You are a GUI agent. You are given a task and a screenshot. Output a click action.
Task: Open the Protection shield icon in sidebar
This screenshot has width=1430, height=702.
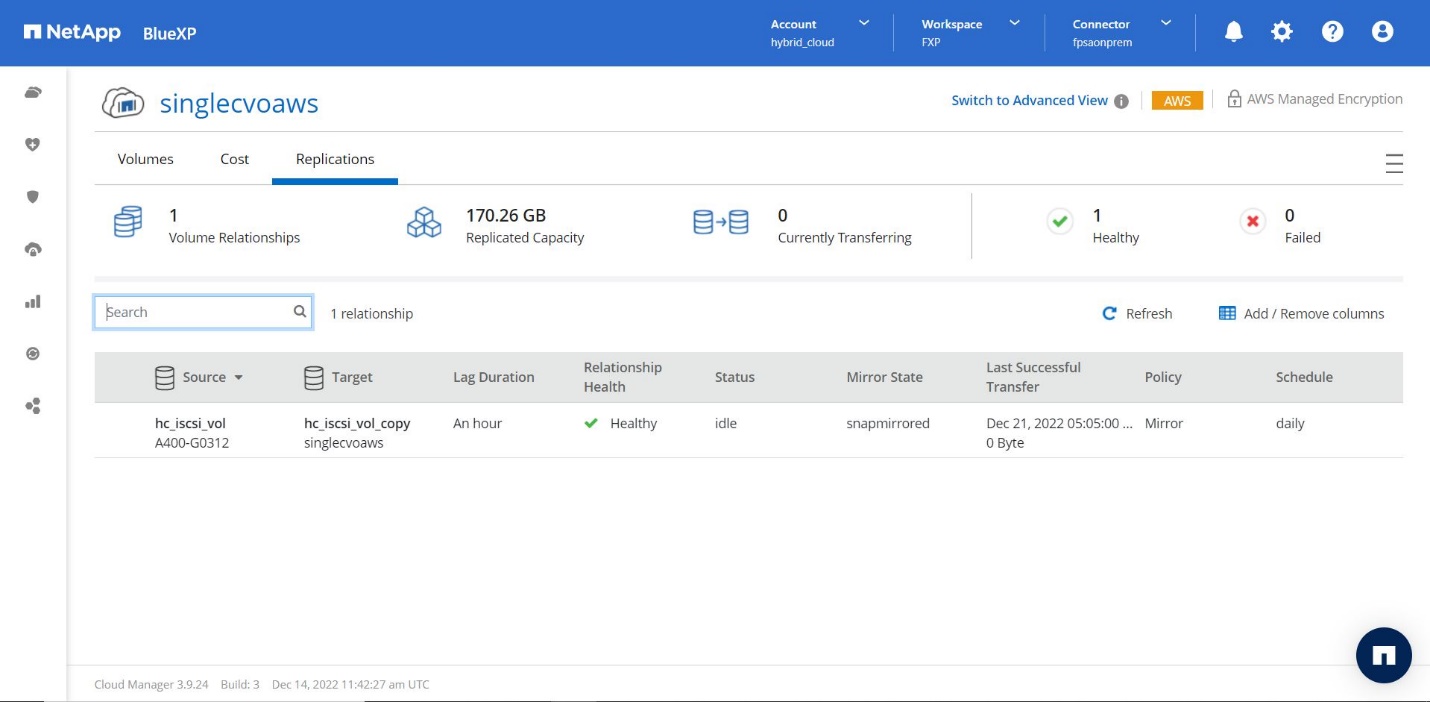point(33,197)
